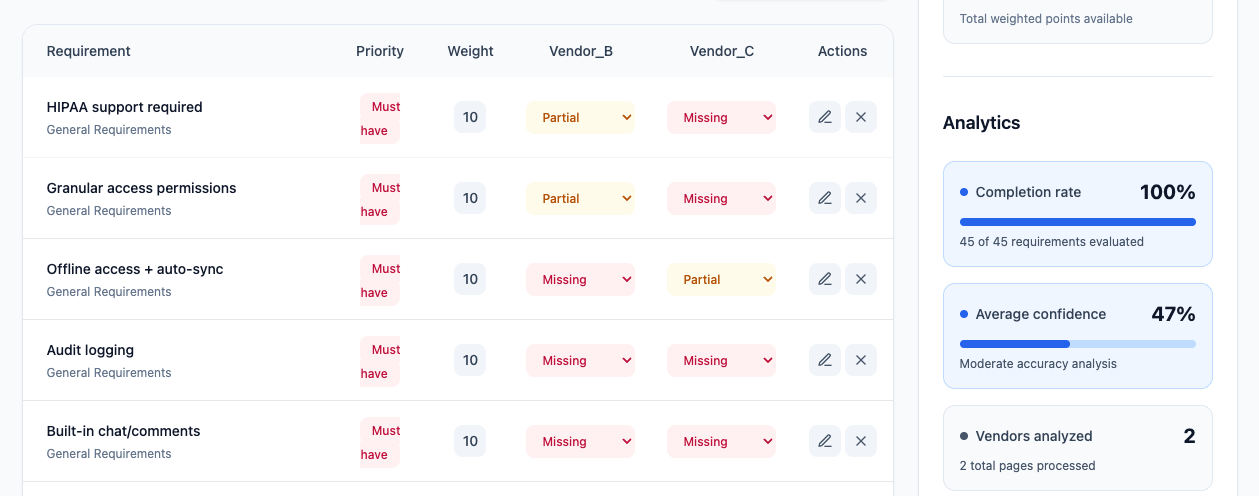
Task: Open Vendor_B dropdown for HIPAA support
Action: [x=581, y=117]
